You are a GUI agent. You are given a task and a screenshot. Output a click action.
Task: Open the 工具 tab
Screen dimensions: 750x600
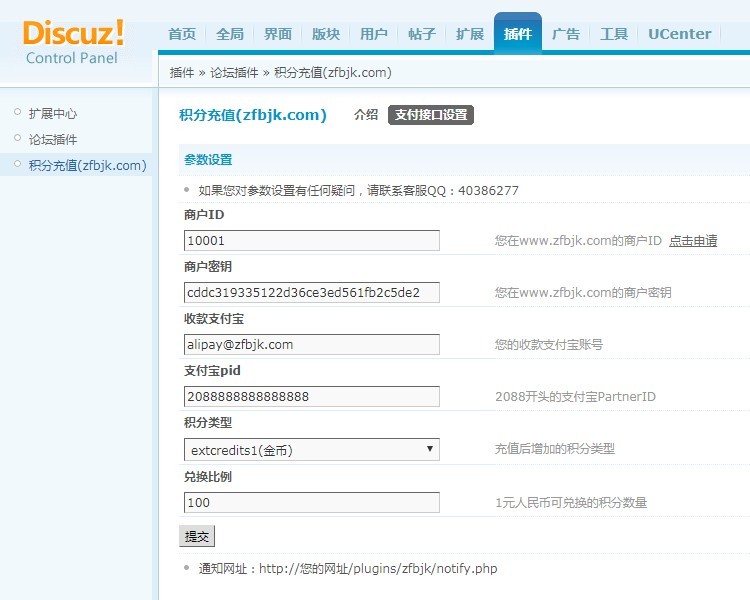(614, 34)
